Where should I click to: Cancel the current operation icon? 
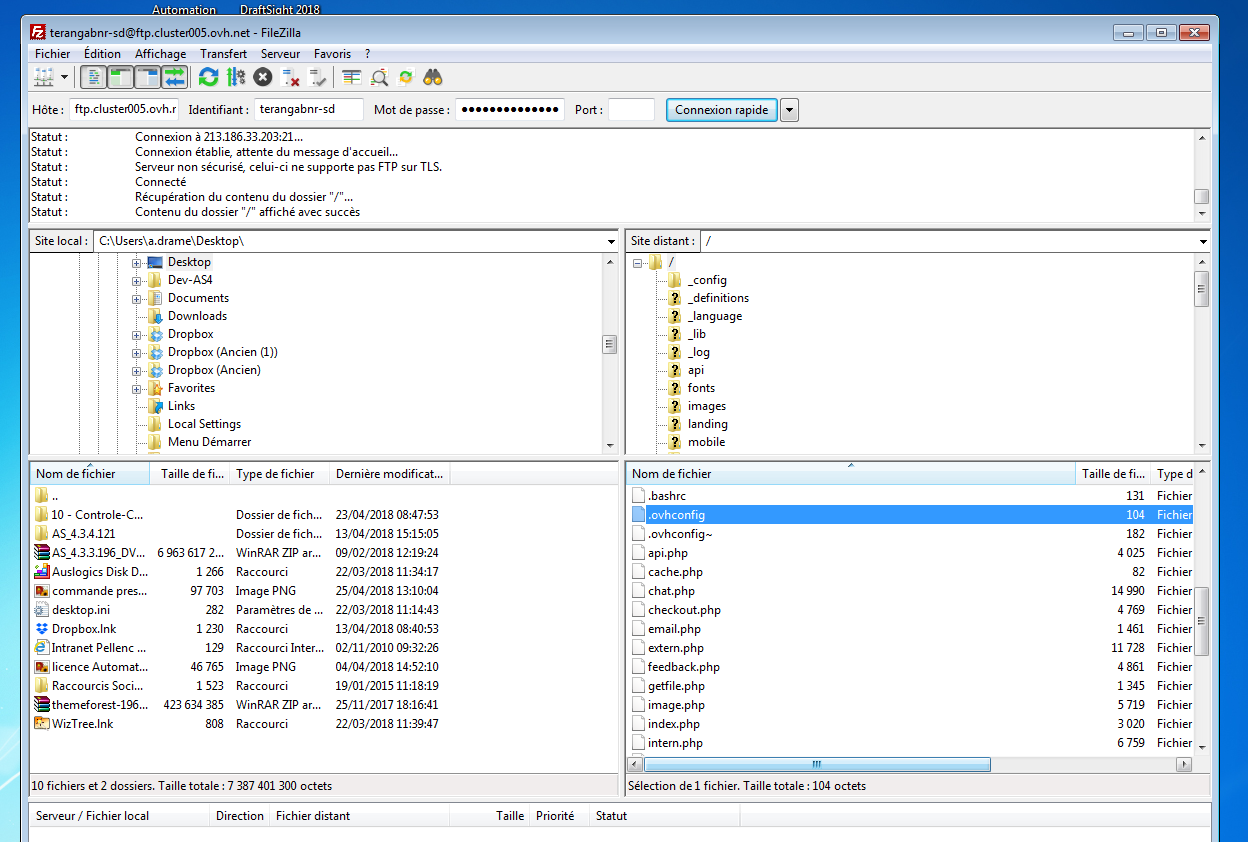pyautogui.click(x=263, y=77)
